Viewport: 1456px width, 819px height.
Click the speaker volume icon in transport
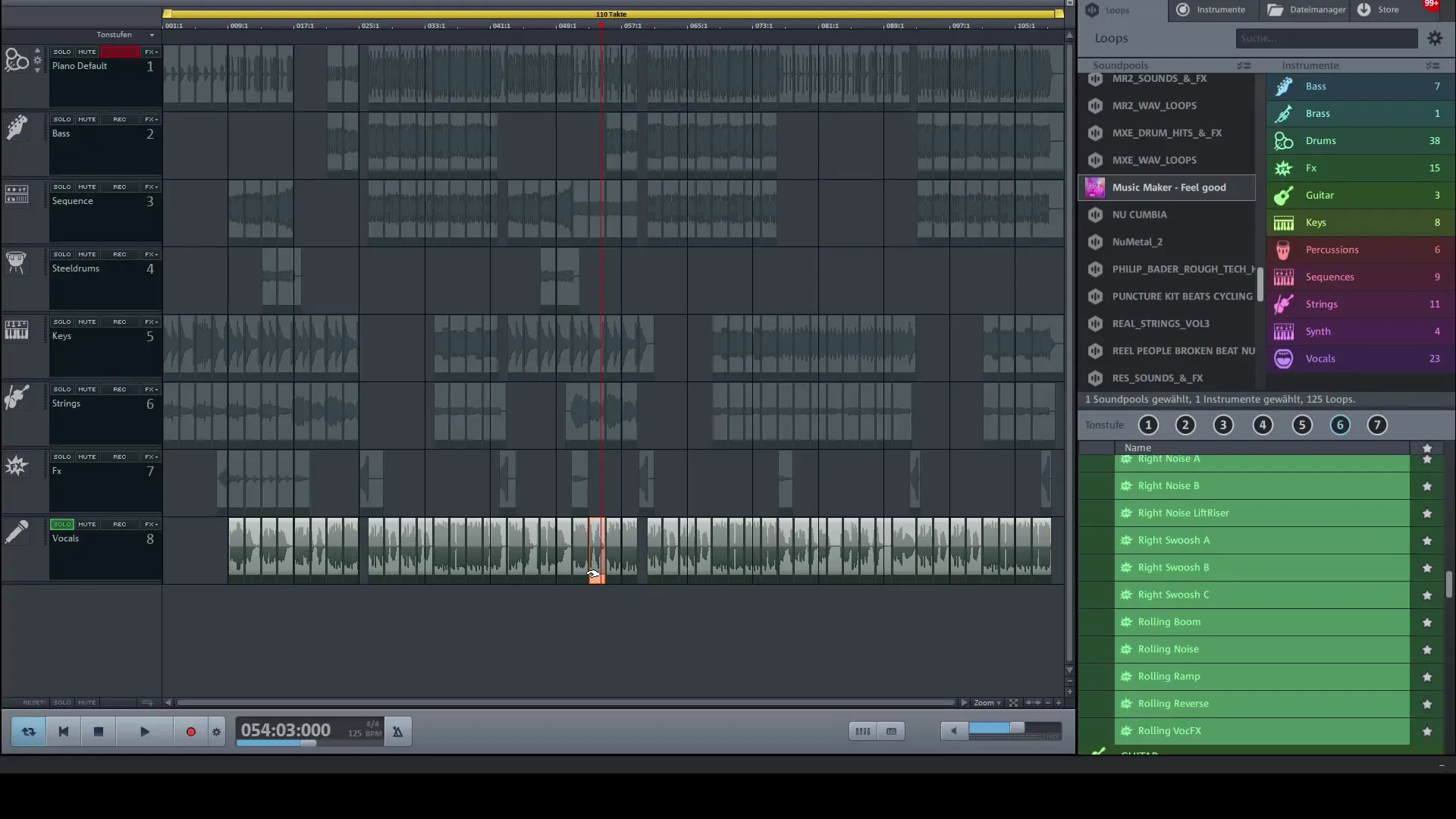point(953,731)
